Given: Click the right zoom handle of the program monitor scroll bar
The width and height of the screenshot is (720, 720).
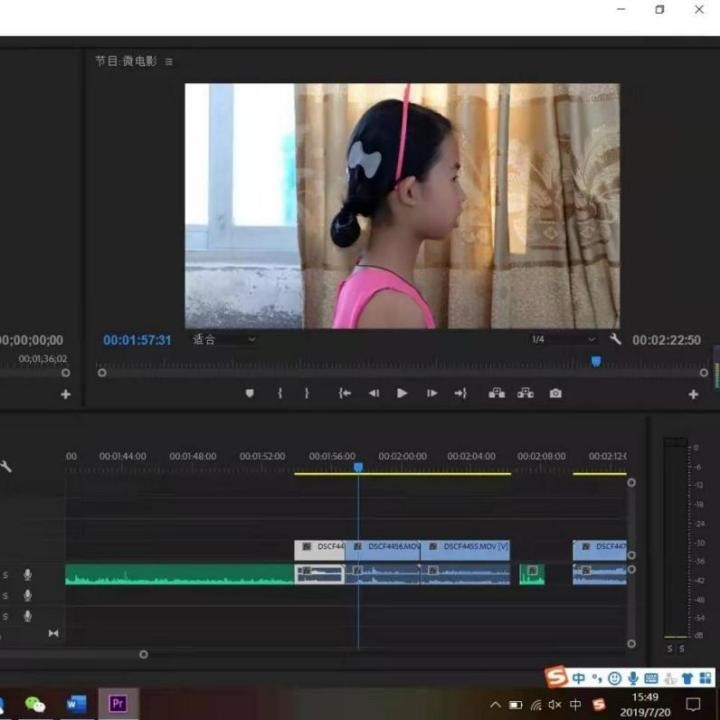Looking at the screenshot, I should pos(703,373).
